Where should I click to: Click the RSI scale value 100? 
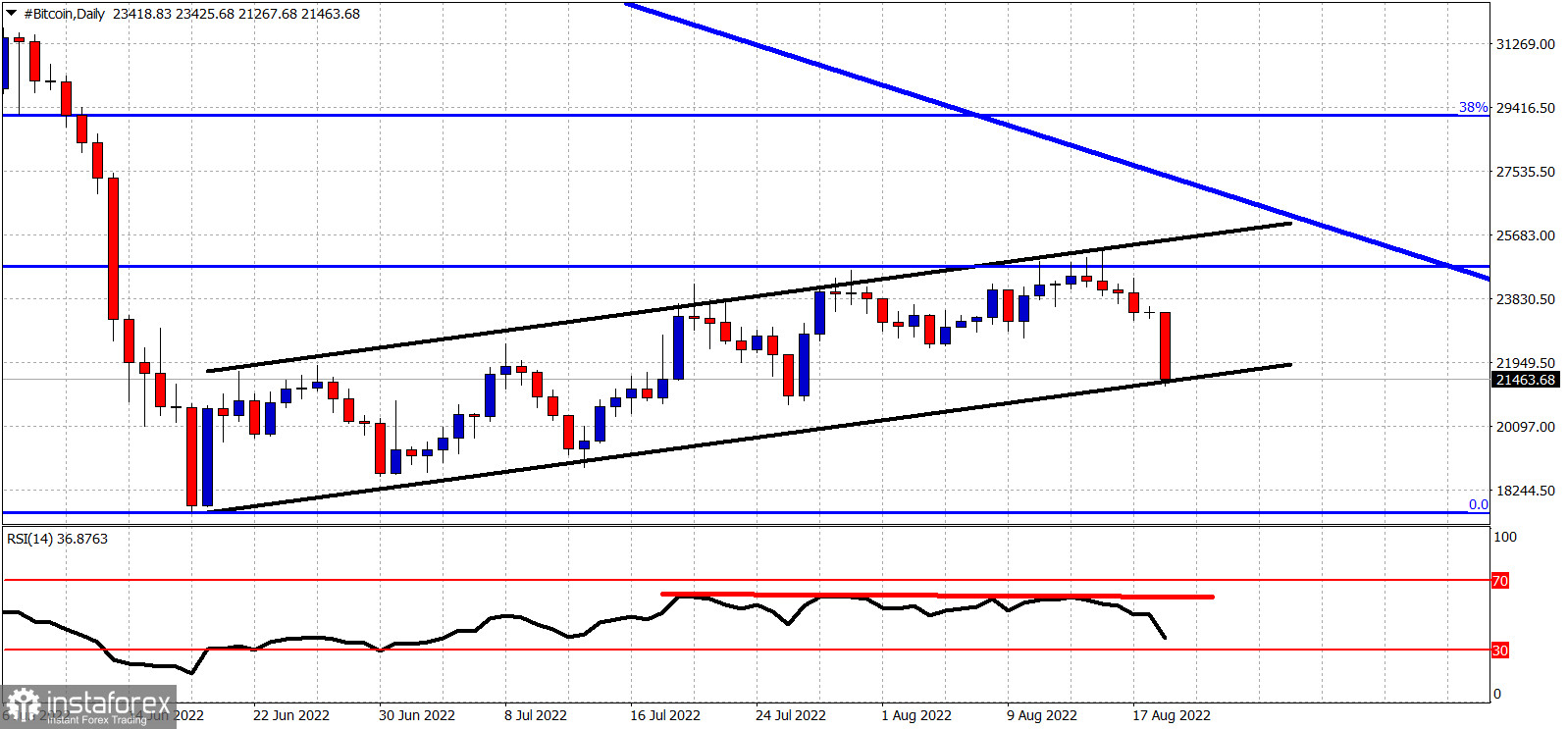pos(1504,537)
